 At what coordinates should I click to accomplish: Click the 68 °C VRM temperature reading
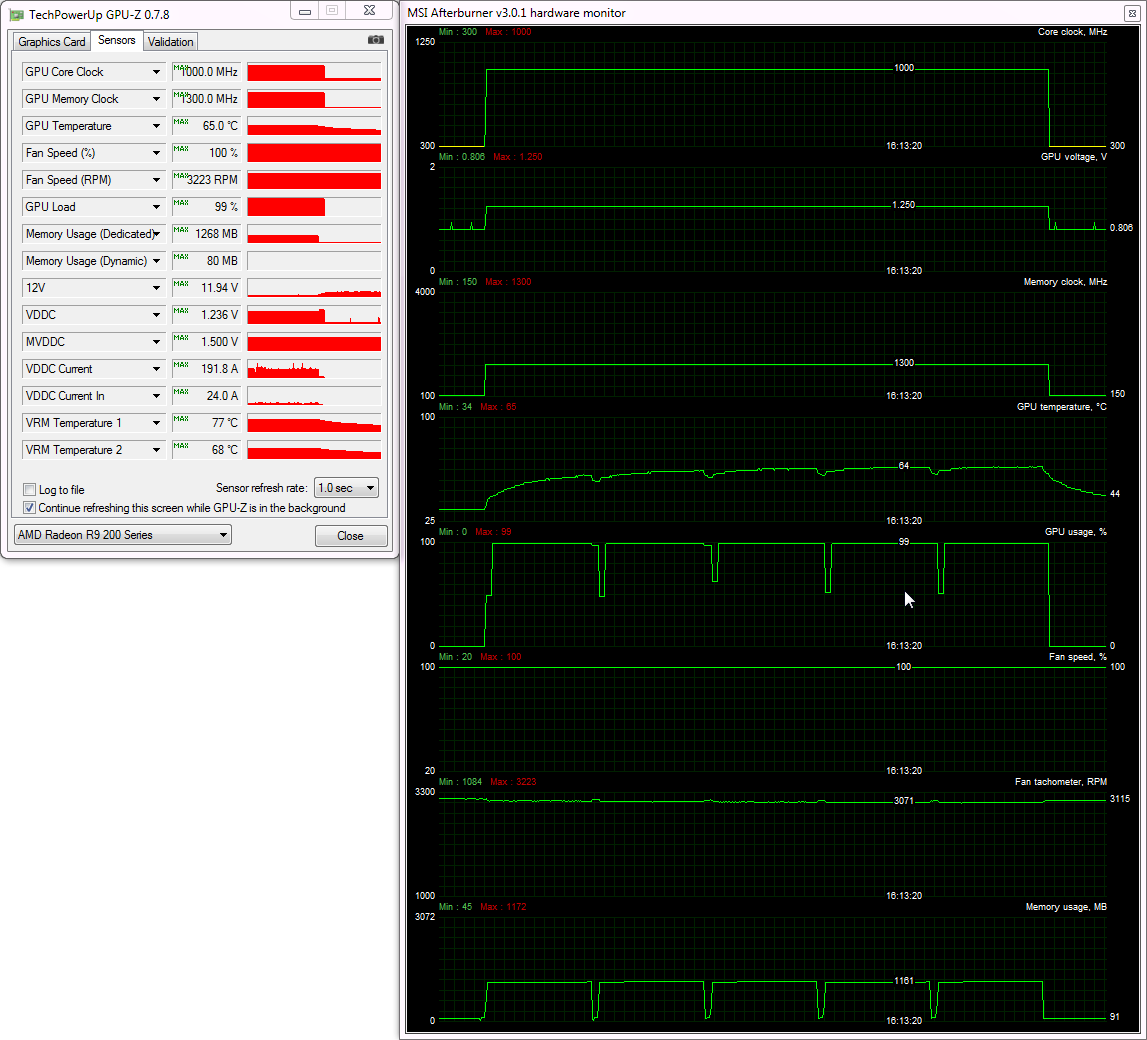[206, 451]
